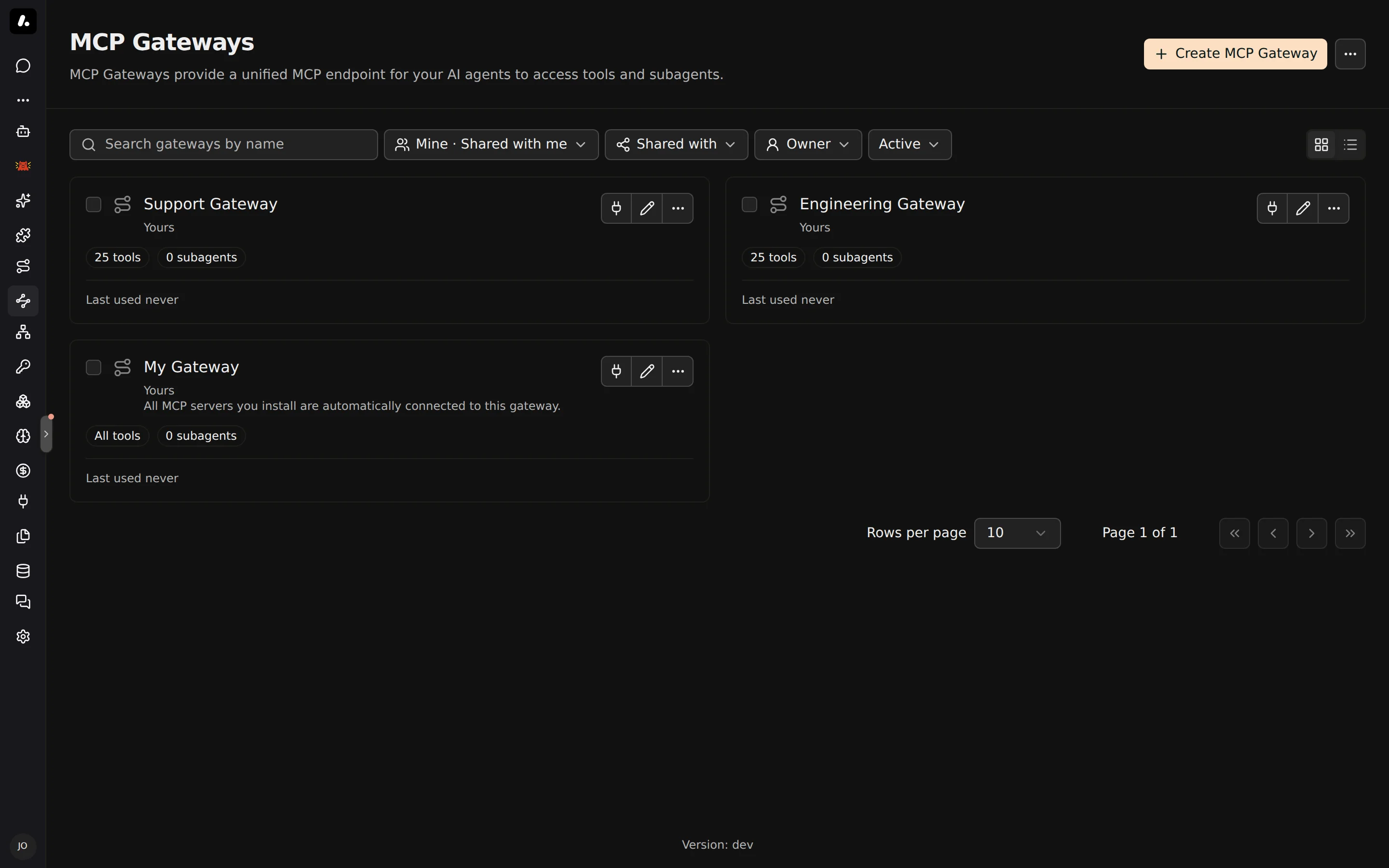
Task: Go to next page
Action: click(x=1311, y=533)
